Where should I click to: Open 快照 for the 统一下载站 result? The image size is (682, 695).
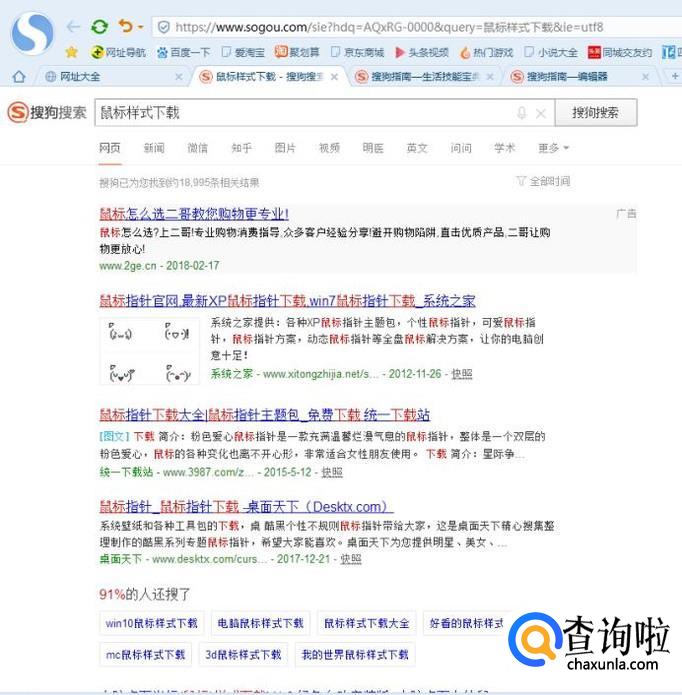tap(332, 472)
